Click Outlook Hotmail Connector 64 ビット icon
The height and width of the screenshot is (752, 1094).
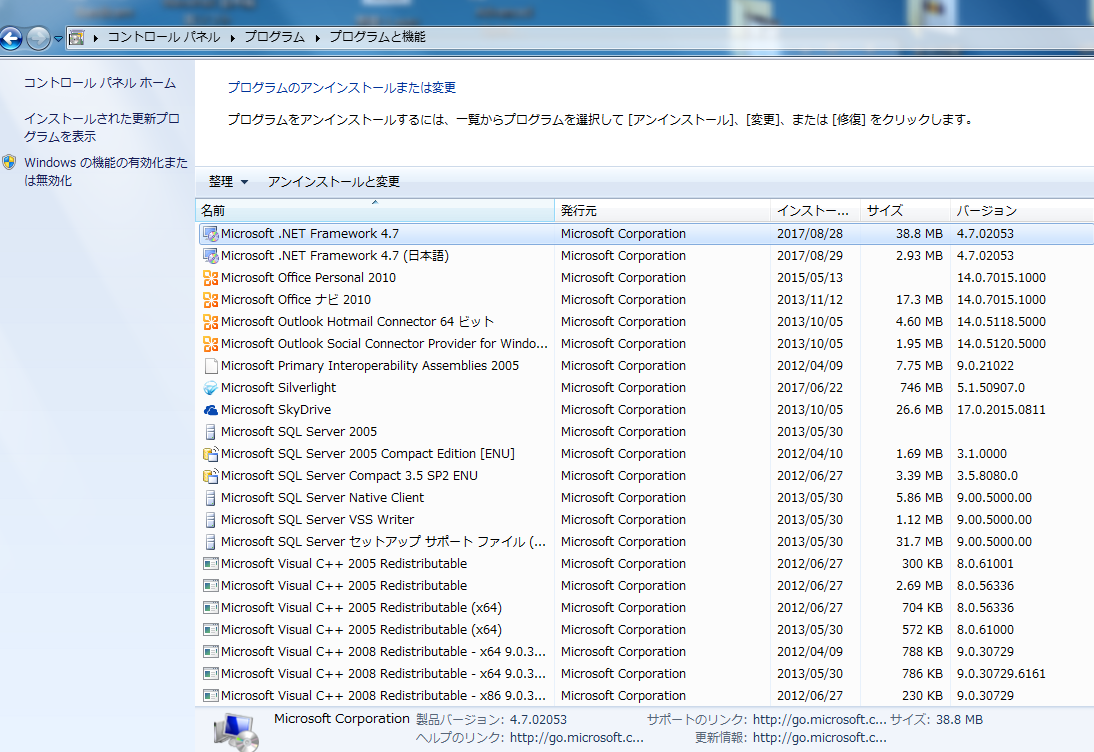[x=210, y=322]
